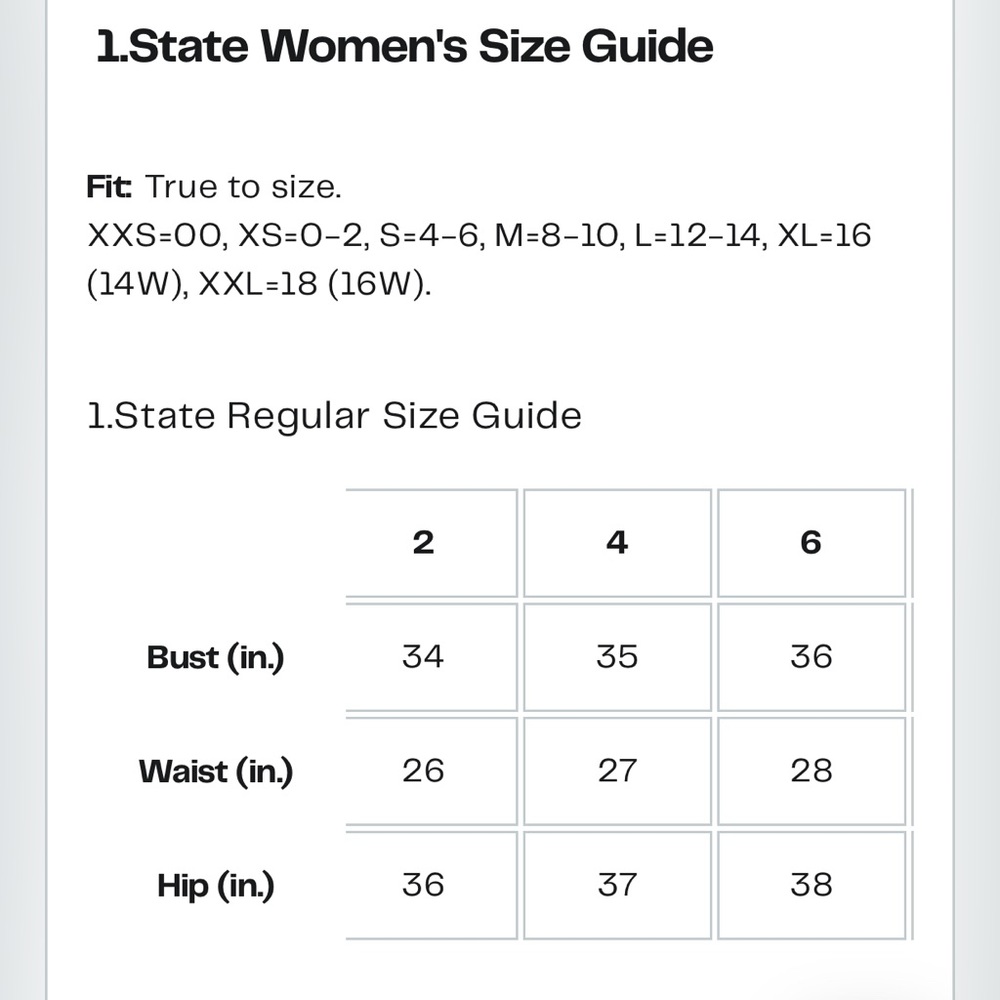Select the bold Fit: label
1000x1000 pixels.
pyautogui.click(x=109, y=186)
